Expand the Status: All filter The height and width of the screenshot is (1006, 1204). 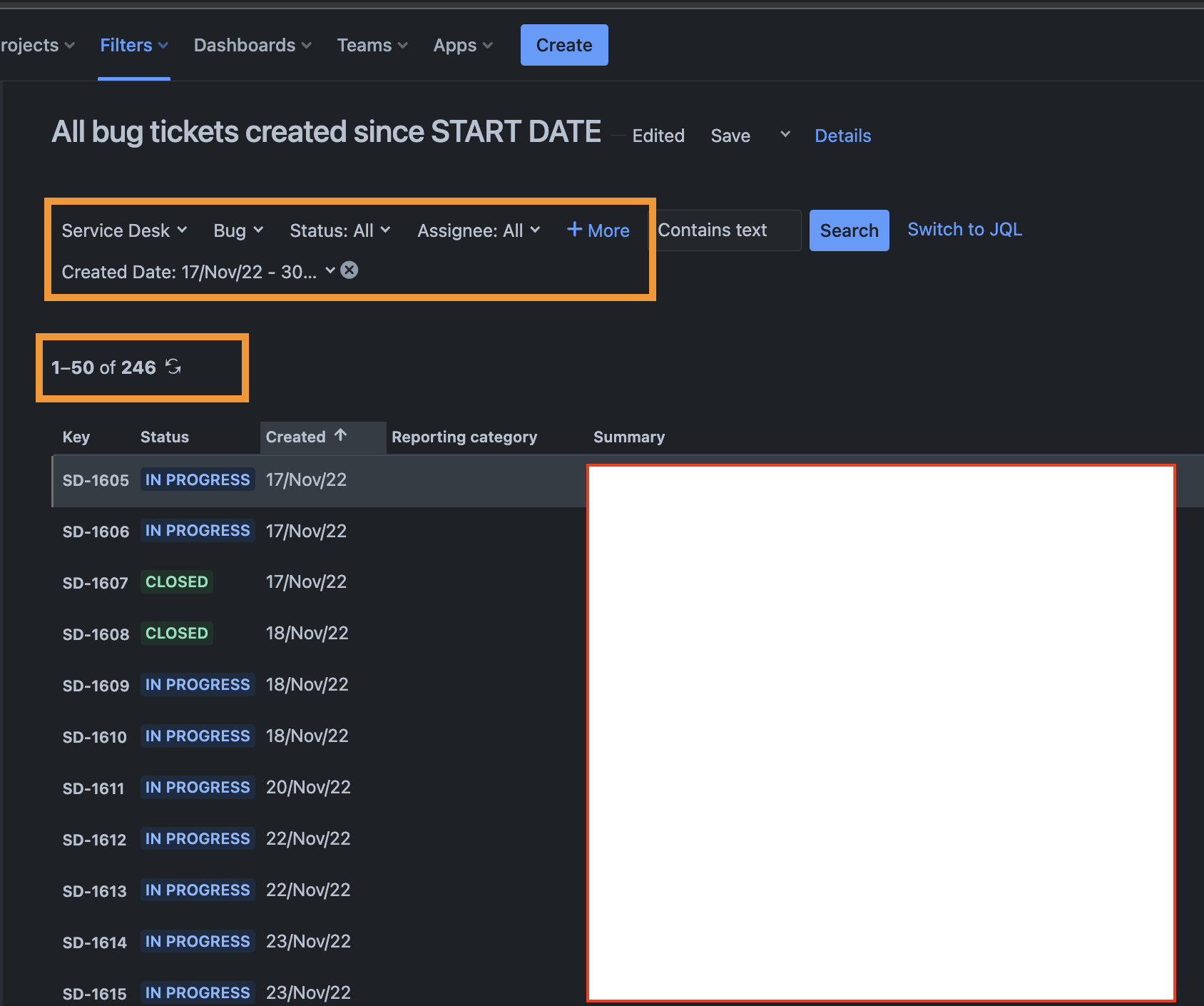tap(340, 230)
